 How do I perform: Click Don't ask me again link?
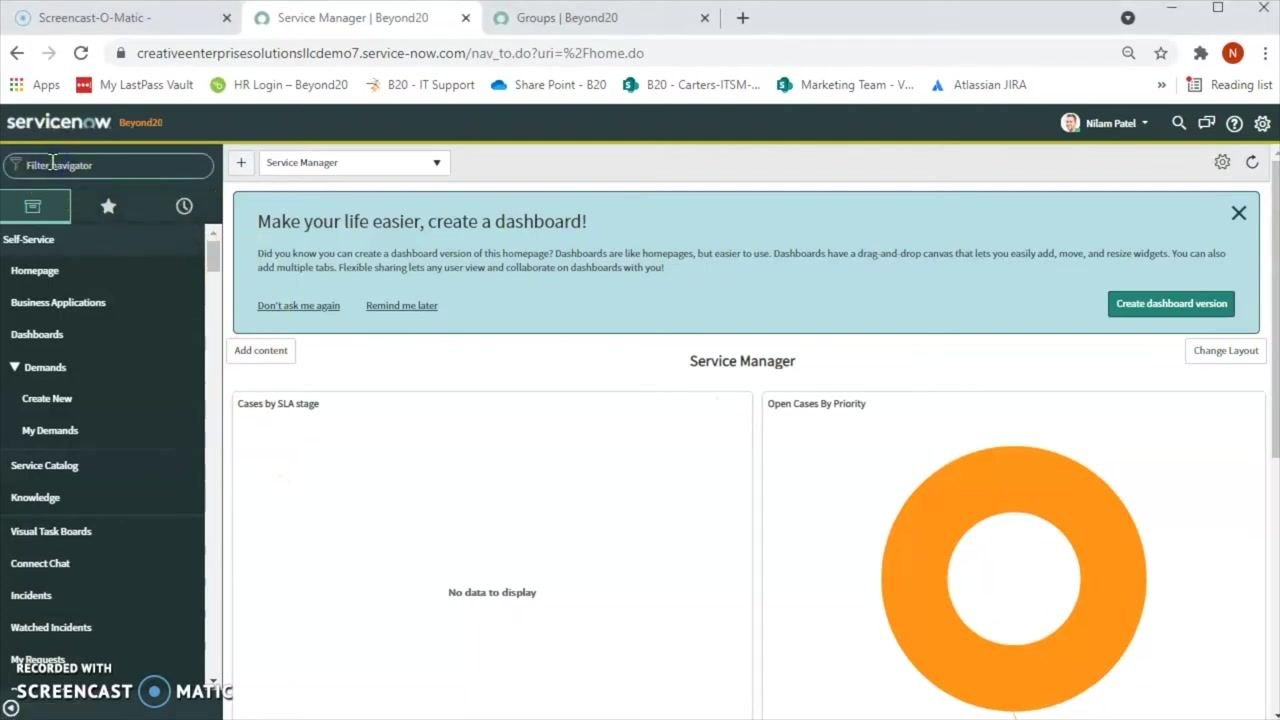[x=298, y=306]
